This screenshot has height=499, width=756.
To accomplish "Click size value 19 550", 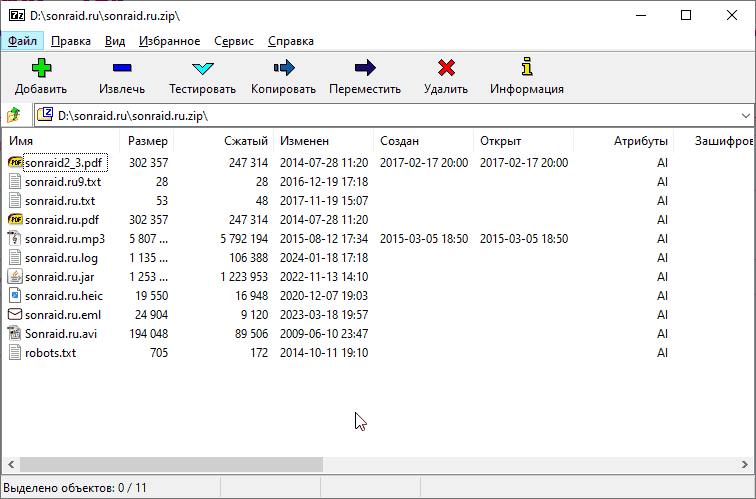I will tap(151, 296).
